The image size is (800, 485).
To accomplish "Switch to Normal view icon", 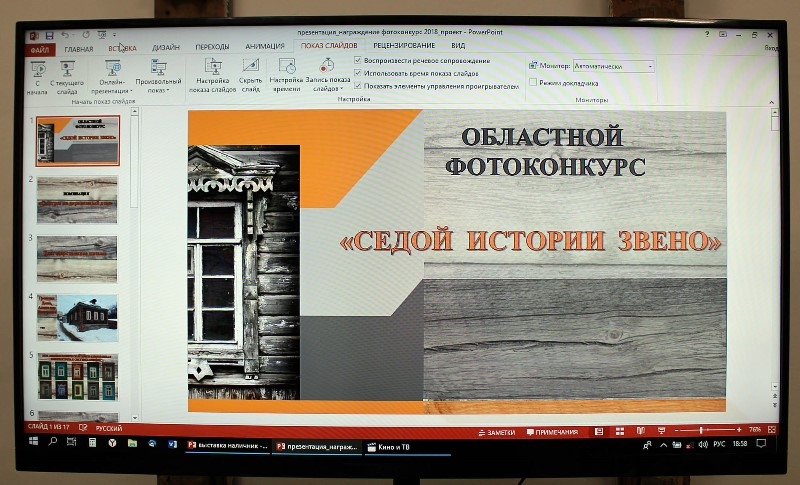I will (x=599, y=431).
